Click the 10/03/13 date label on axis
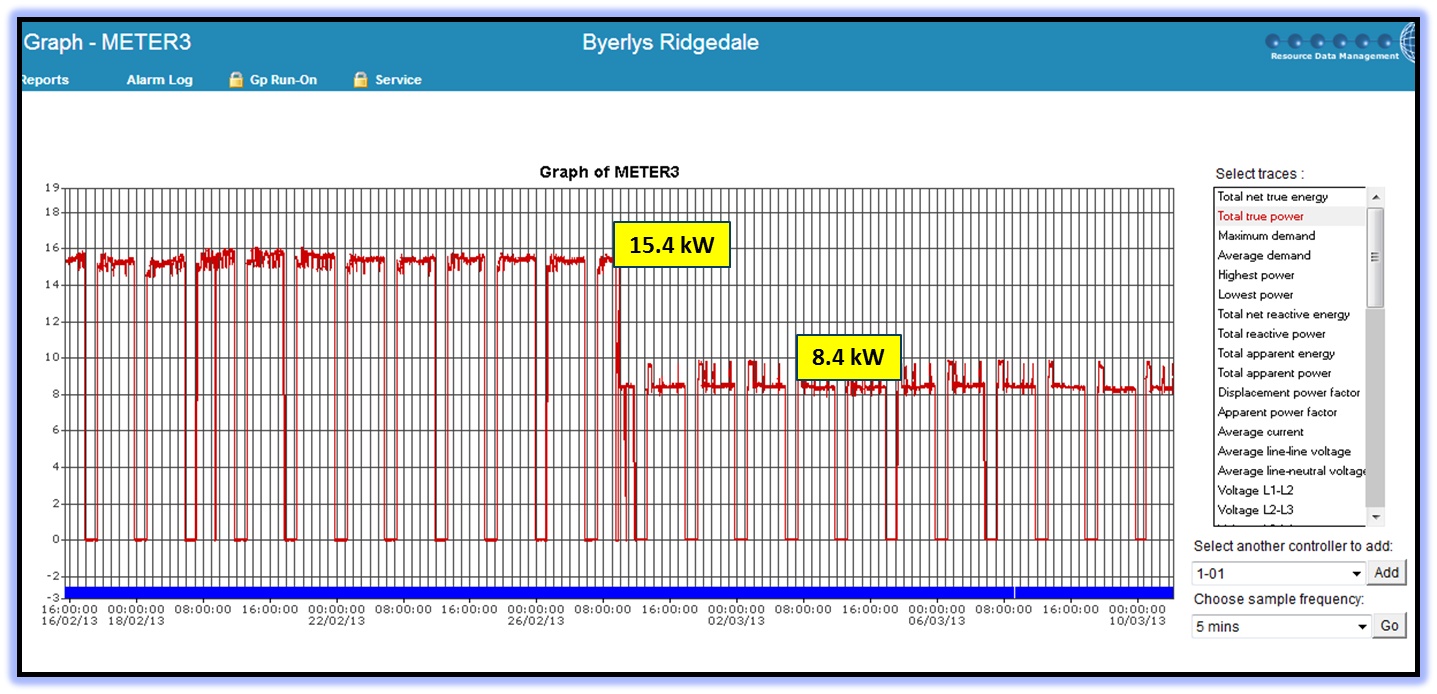 point(1137,621)
